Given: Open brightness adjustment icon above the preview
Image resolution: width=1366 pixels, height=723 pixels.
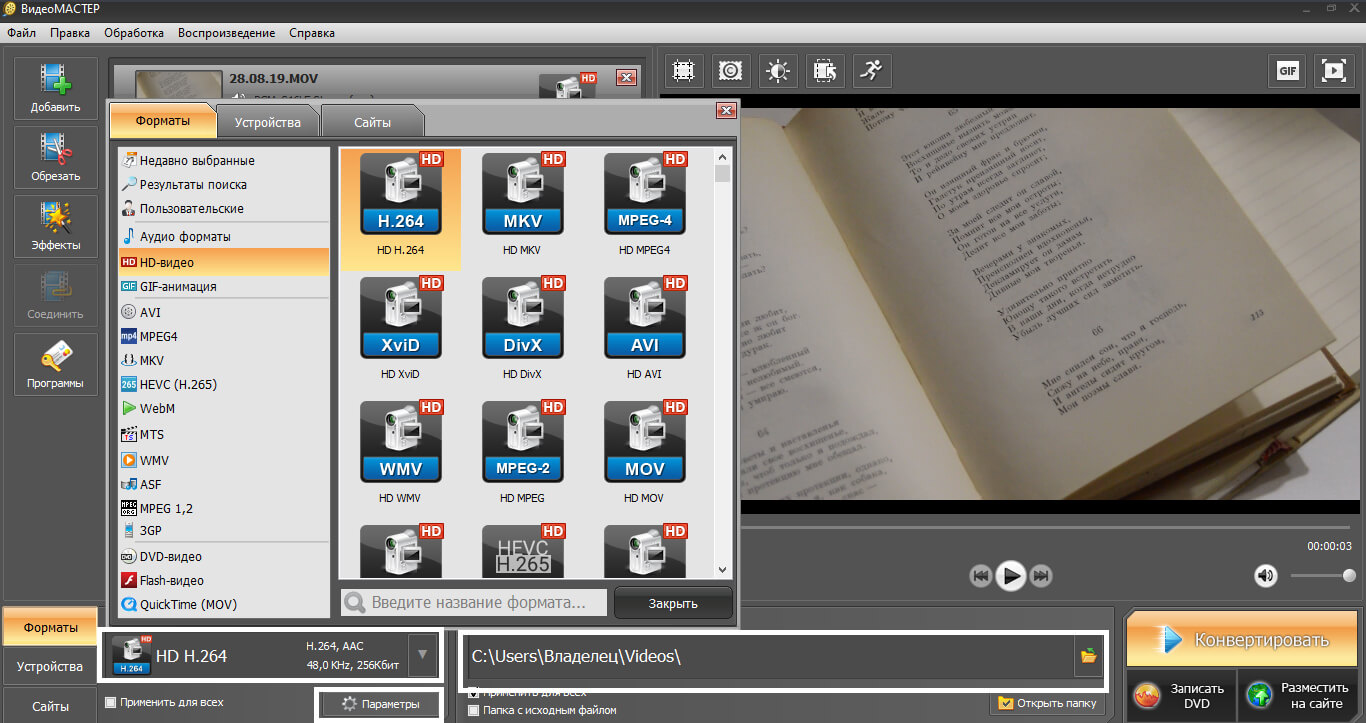Looking at the screenshot, I should tap(778, 71).
